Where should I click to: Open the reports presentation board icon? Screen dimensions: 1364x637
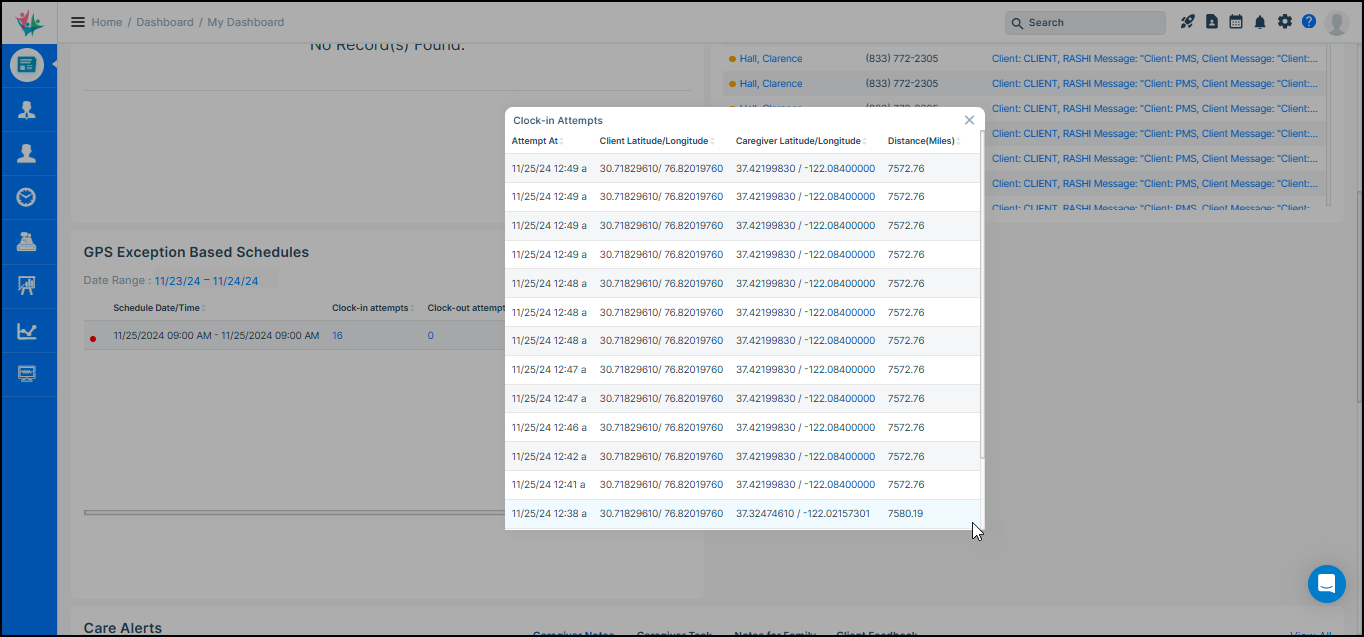(28, 286)
